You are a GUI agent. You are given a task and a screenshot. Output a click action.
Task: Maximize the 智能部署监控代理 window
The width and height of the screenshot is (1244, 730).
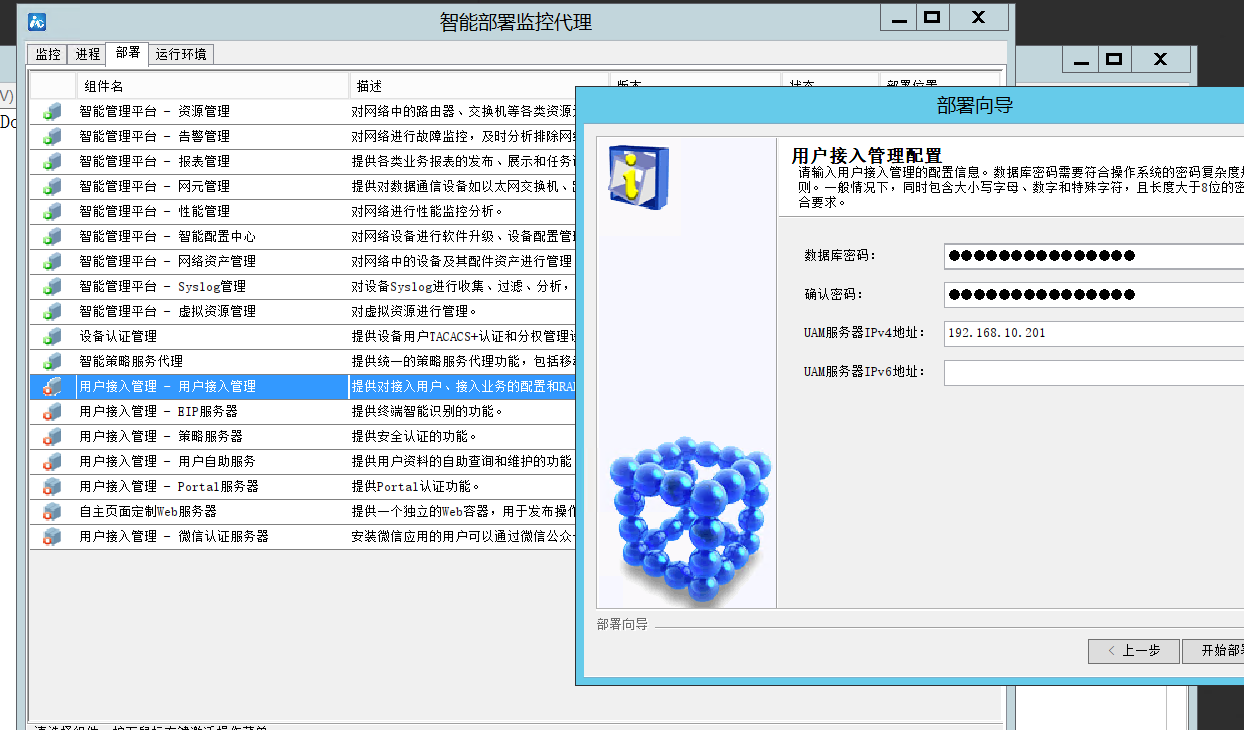point(932,17)
